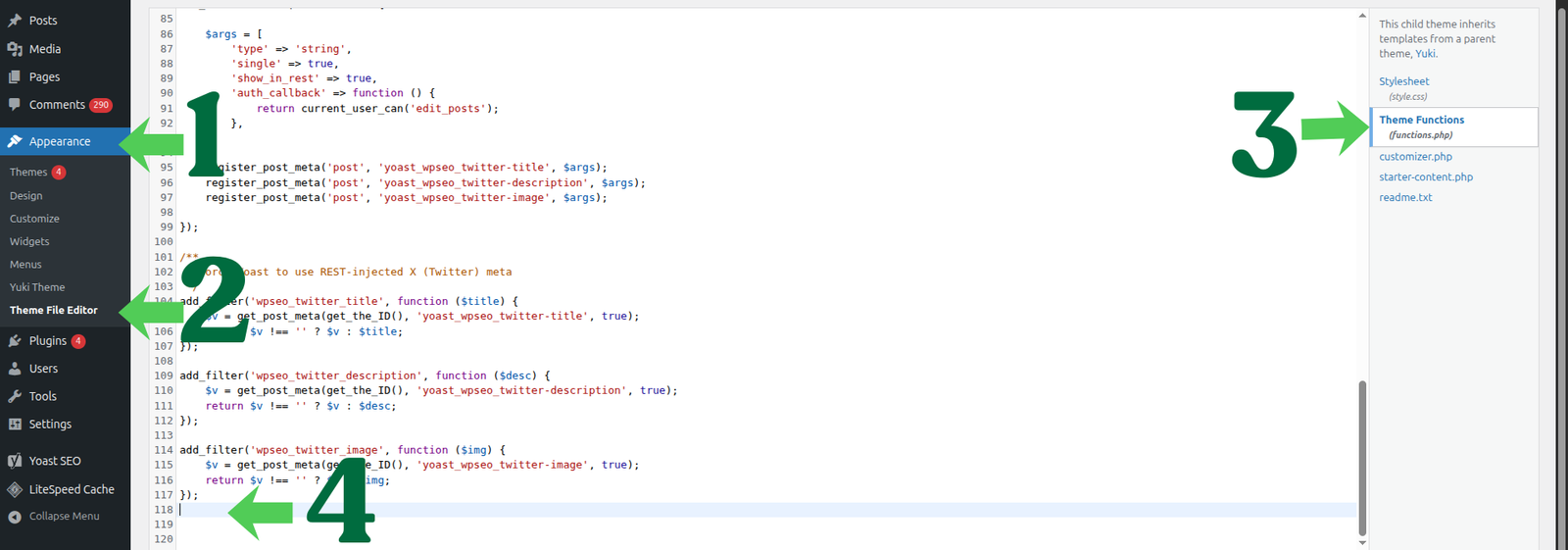The image size is (1568, 550).
Task: Click the Posts pushpin icon
Action: (x=15, y=21)
